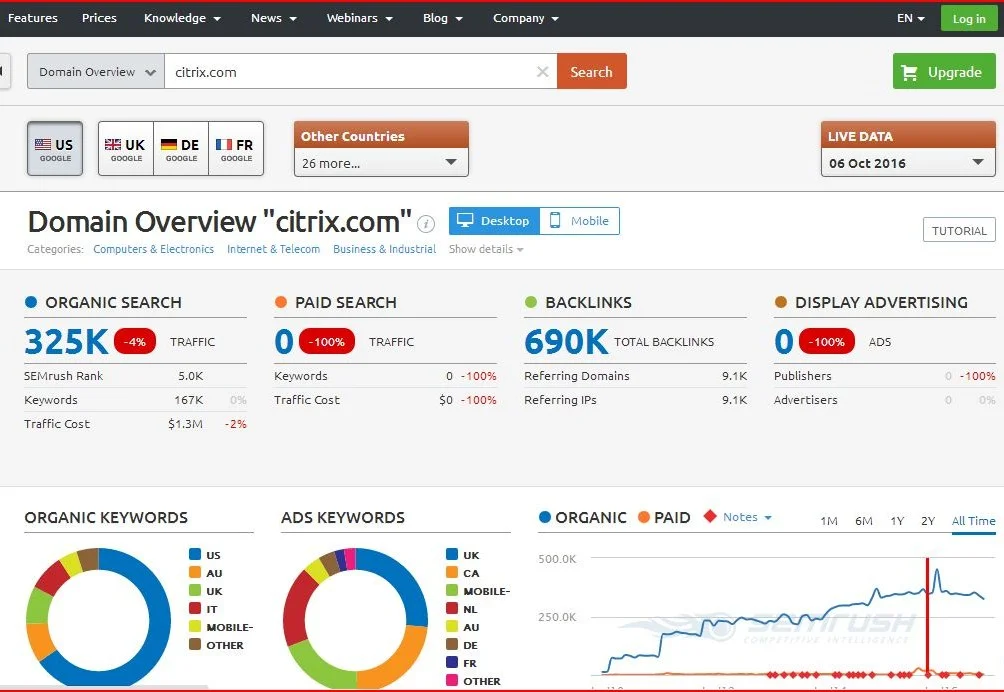Open the Other Countries 26 more dropdown

point(381,163)
